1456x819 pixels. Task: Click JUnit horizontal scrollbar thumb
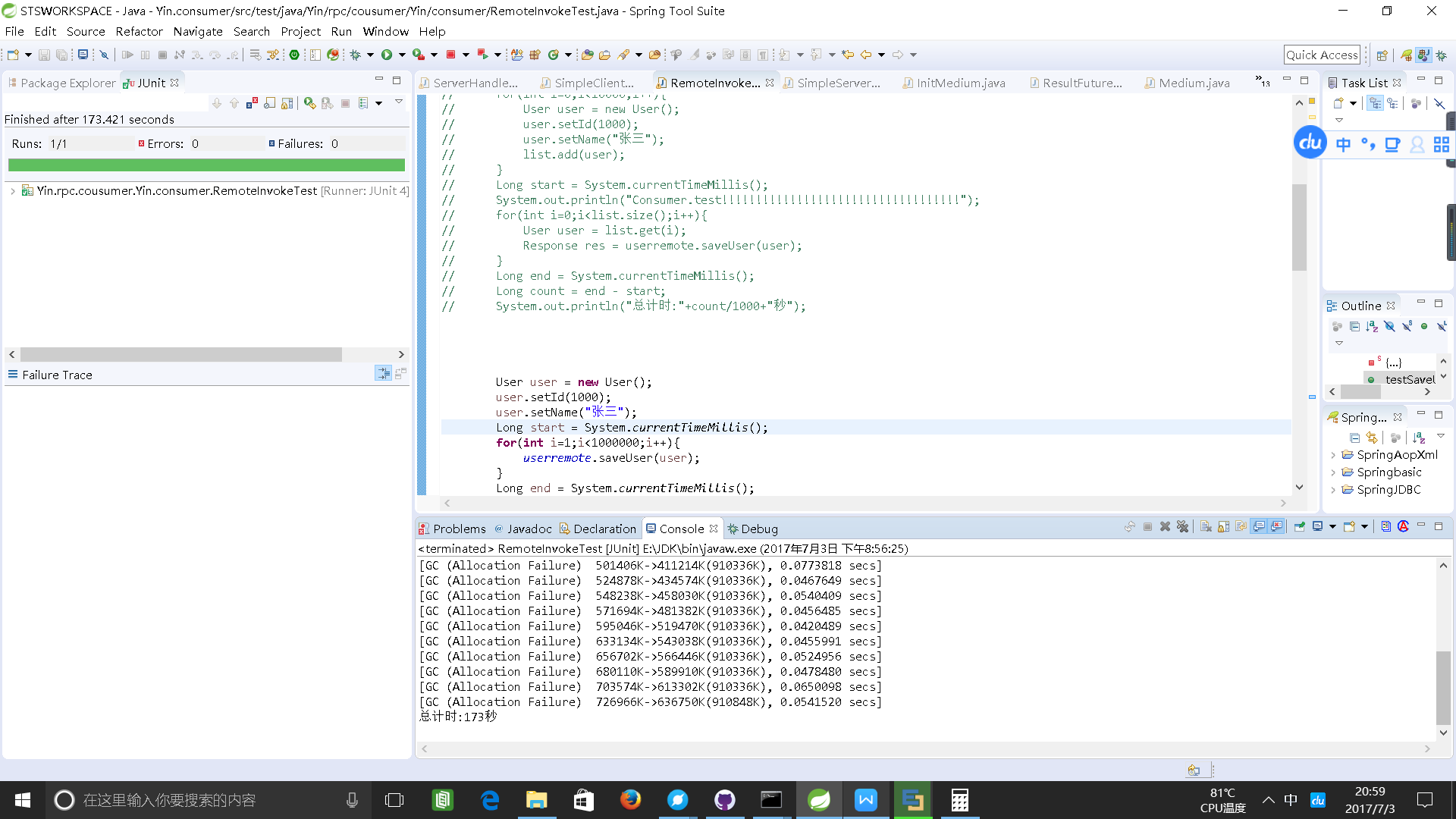point(180,354)
